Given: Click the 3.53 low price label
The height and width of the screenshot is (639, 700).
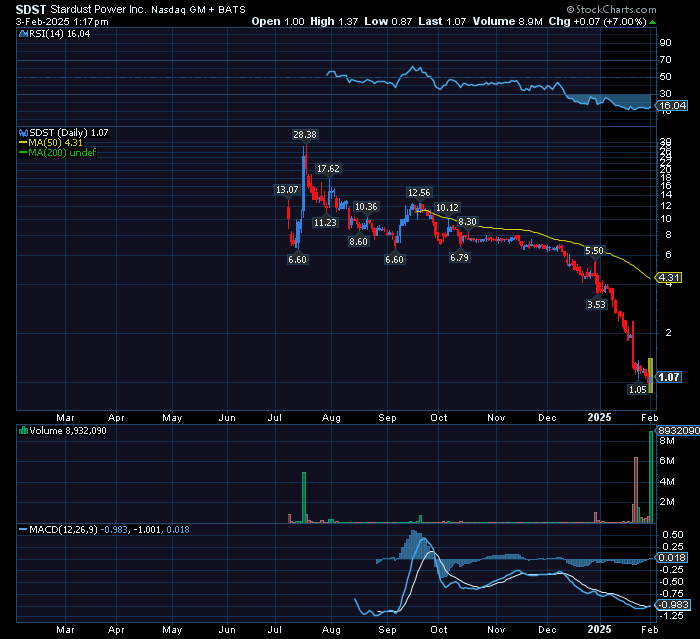Looking at the screenshot, I should pyautogui.click(x=596, y=305).
